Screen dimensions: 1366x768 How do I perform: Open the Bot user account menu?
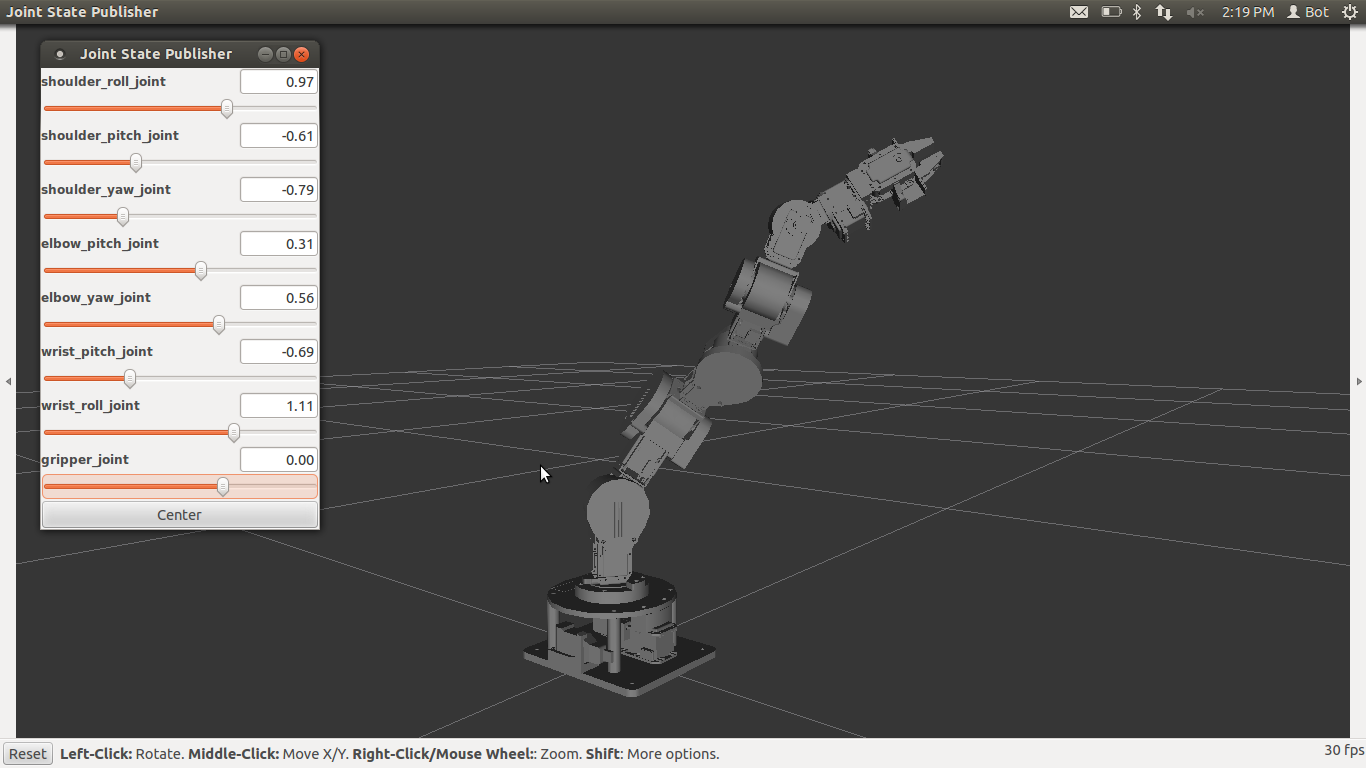click(x=1308, y=12)
